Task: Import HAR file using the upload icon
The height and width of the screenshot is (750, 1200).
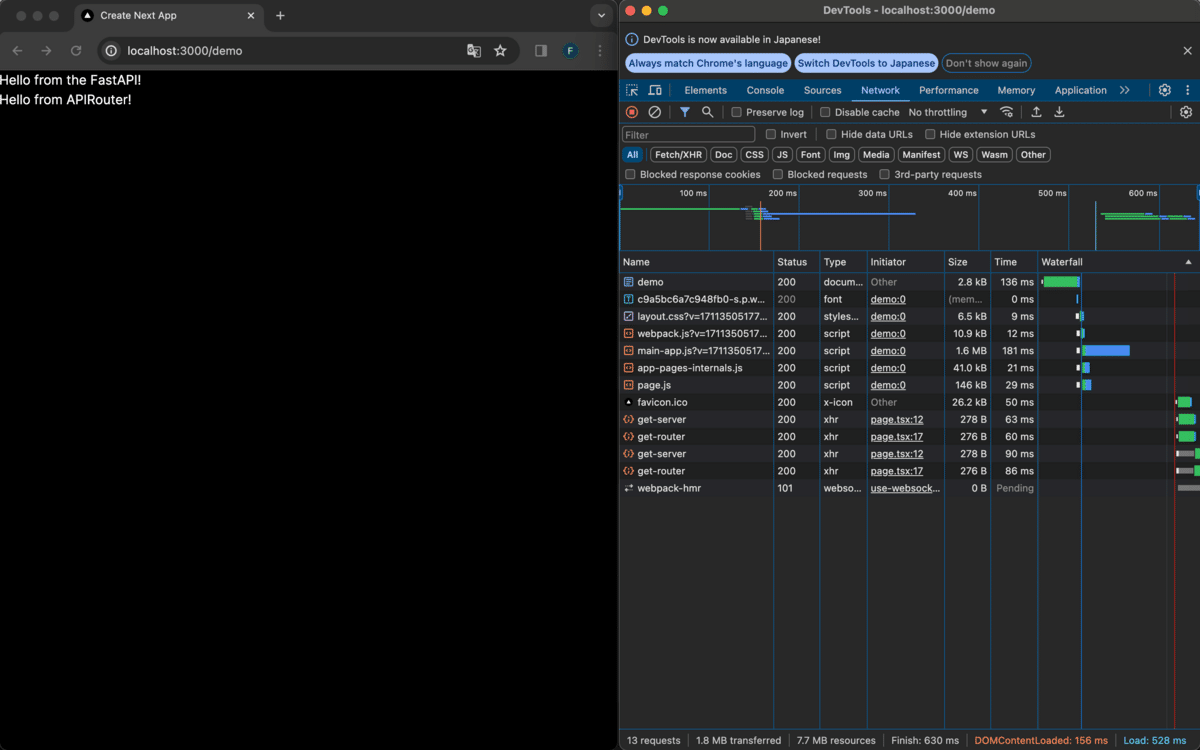Action: pos(1035,112)
